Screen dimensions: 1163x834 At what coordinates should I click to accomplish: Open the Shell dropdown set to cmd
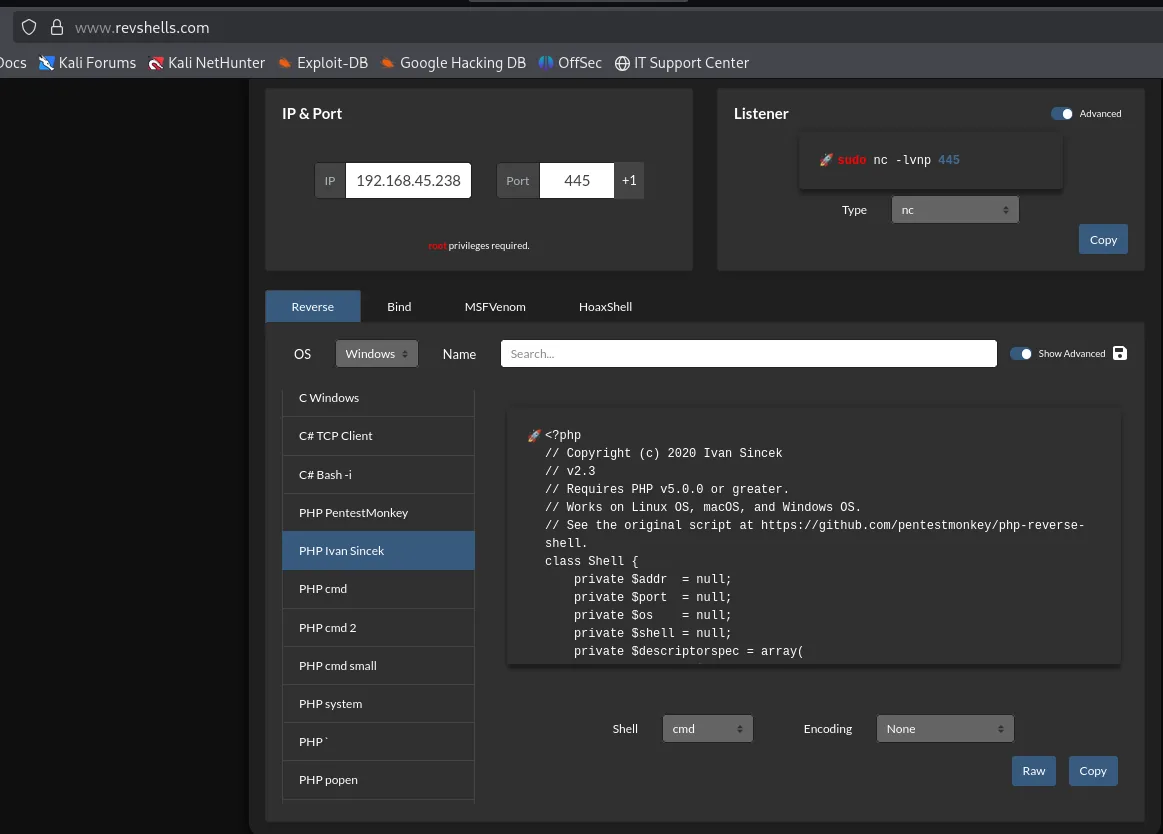708,729
